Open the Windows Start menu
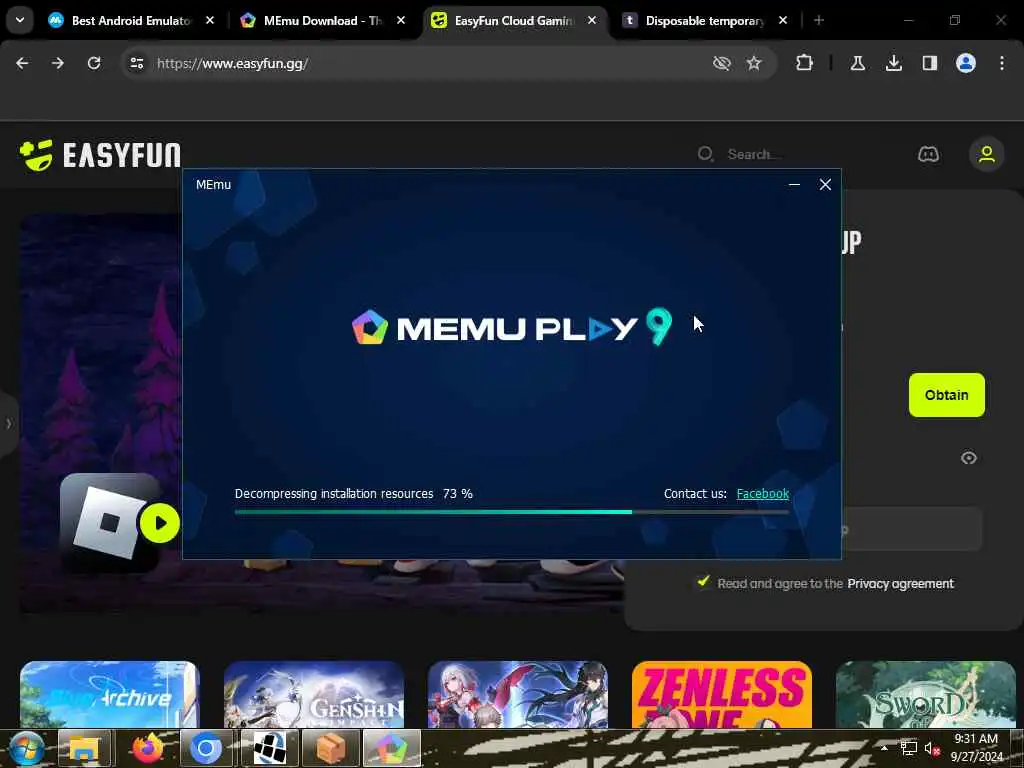Image resolution: width=1024 pixels, height=768 pixels. (25, 748)
